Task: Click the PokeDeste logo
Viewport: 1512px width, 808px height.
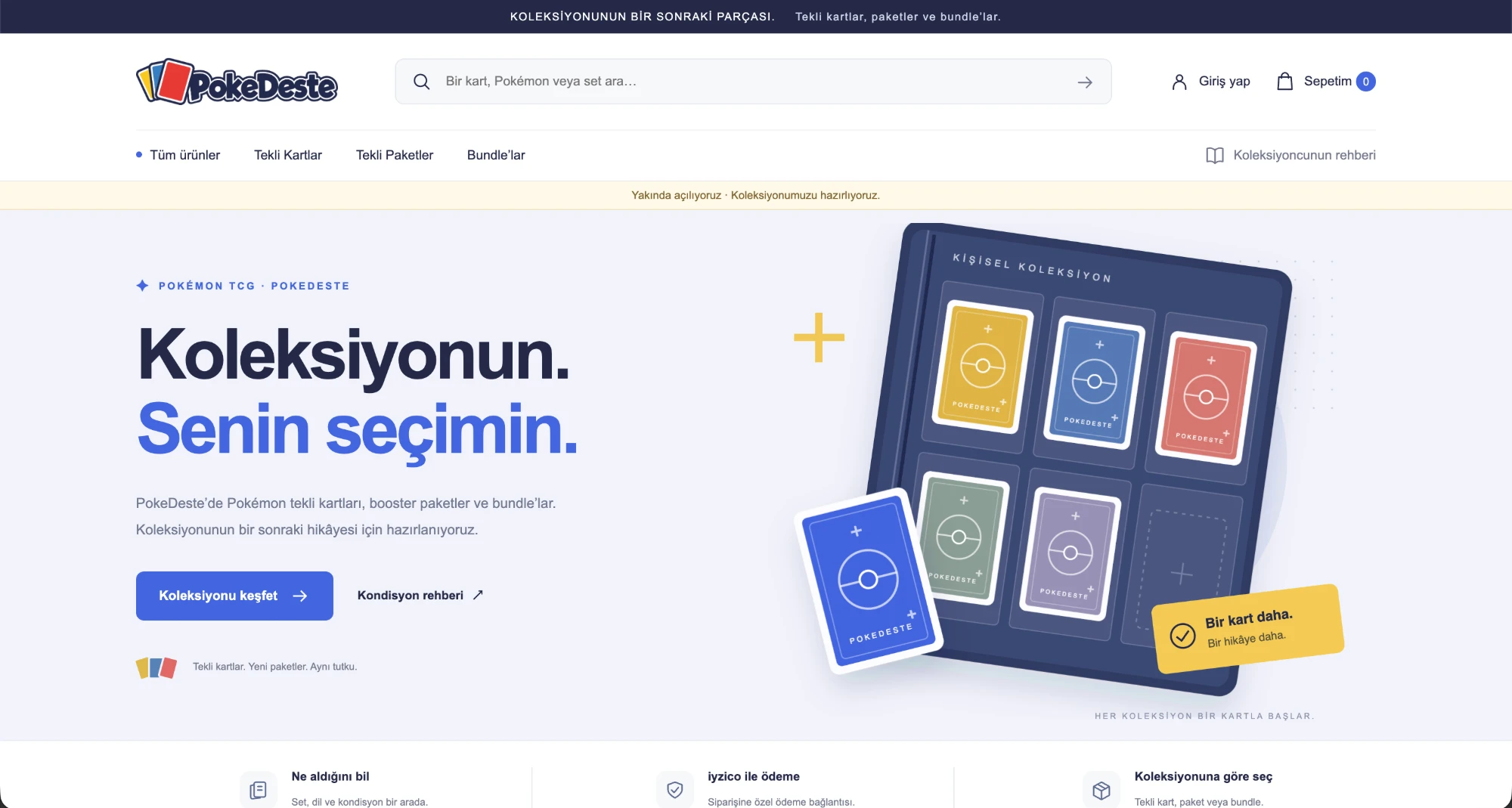Action: click(x=237, y=82)
